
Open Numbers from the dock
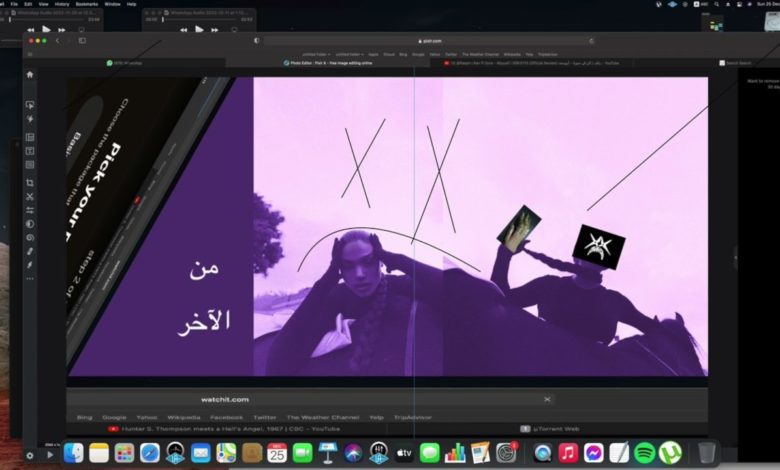tap(455, 453)
